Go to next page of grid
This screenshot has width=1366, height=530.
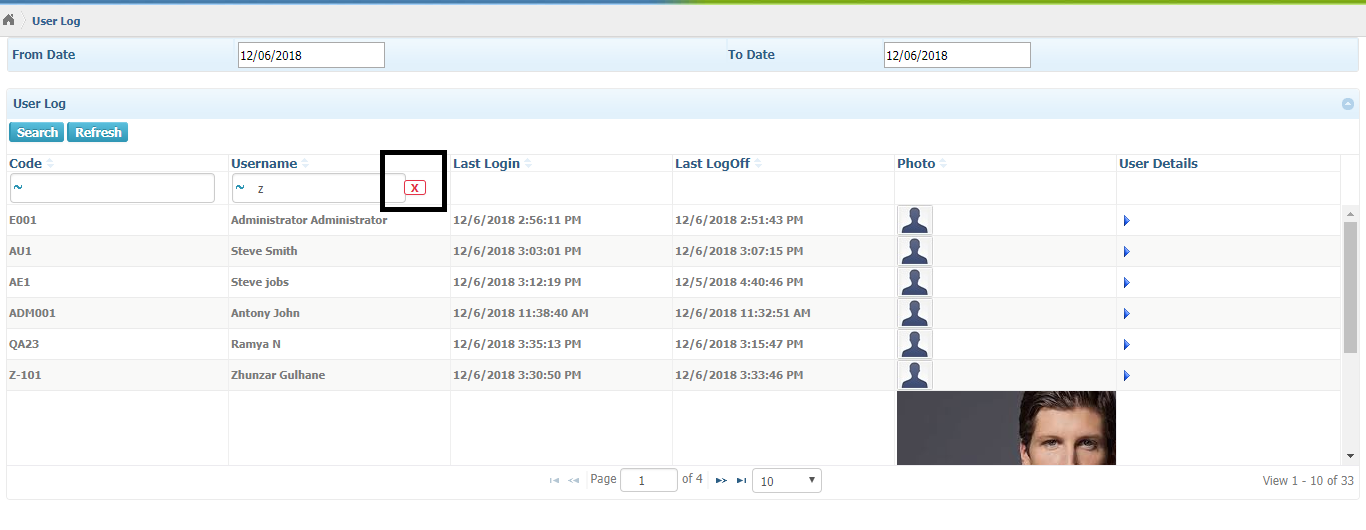[x=721, y=481]
